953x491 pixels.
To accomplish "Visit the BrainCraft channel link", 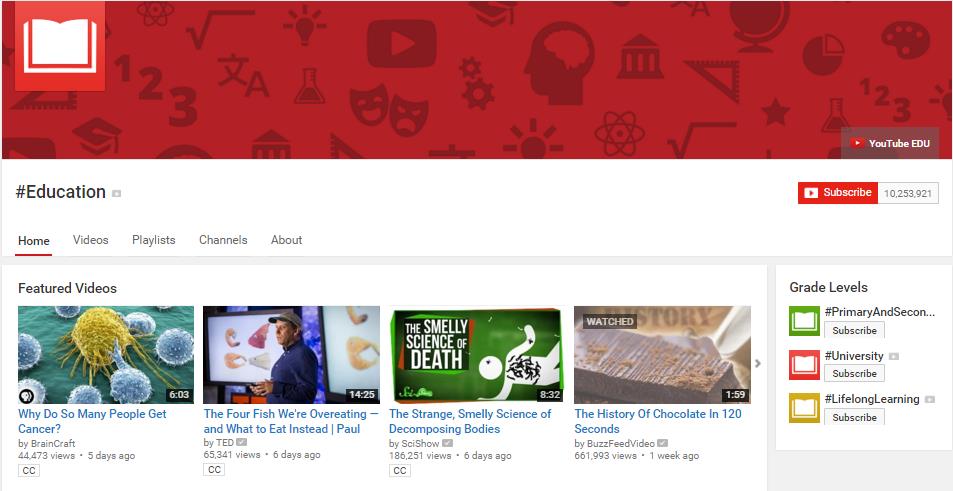I will (x=53, y=444).
